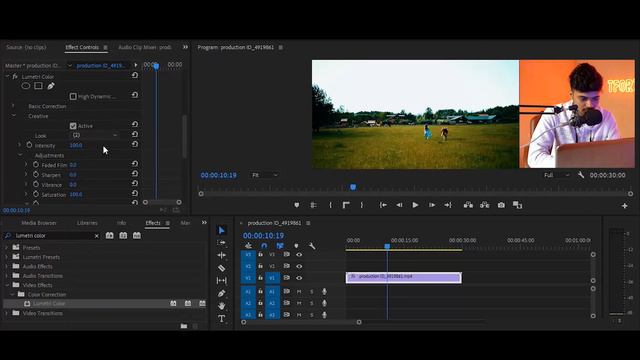Solo audio track A2
The image size is (640, 360).
[312, 303]
